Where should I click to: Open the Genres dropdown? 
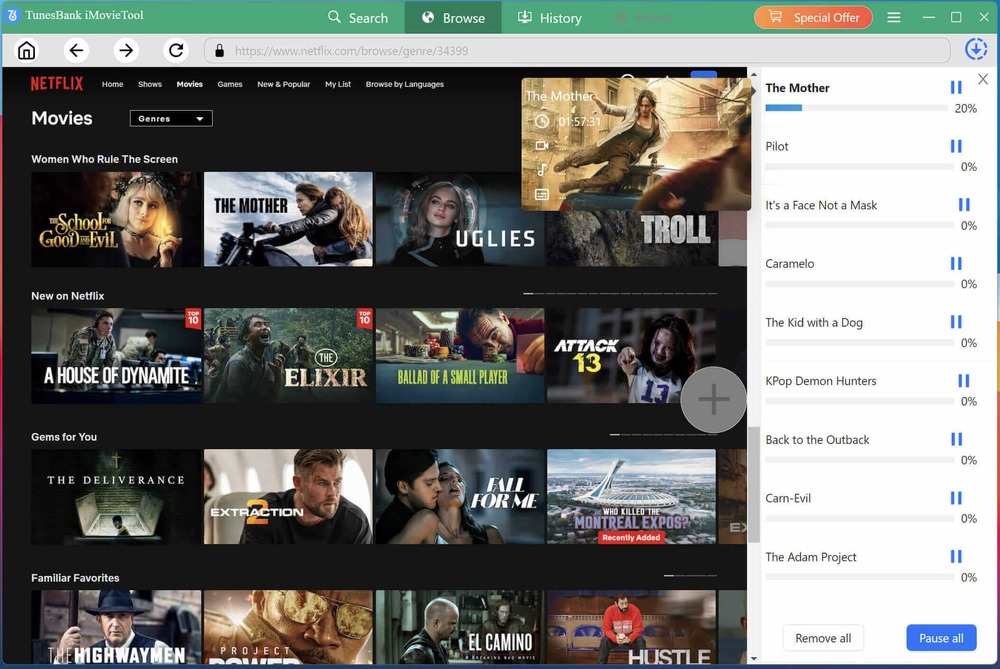point(170,118)
